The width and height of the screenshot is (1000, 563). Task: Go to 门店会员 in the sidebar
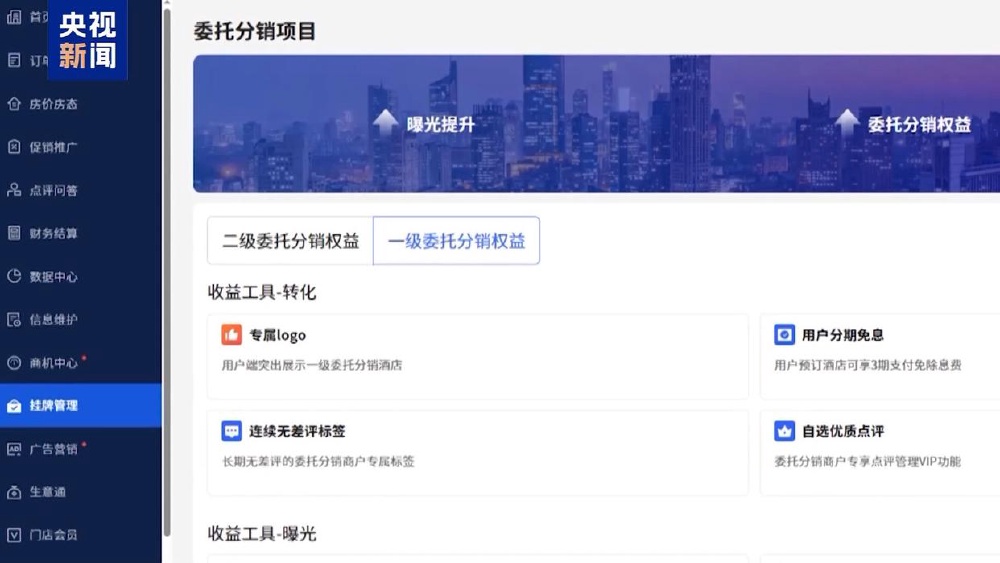tap(54, 535)
